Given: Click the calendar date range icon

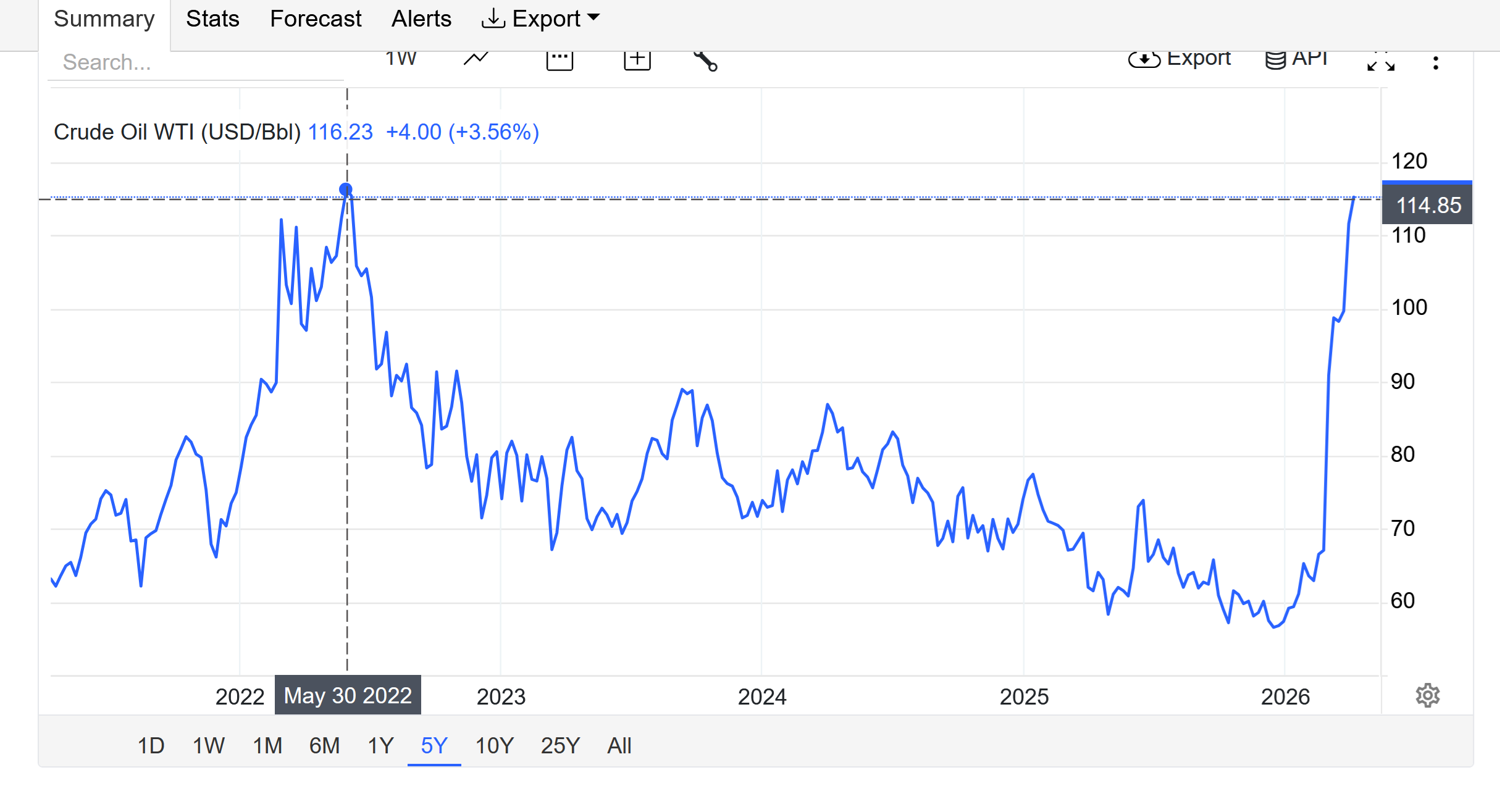Looking at the screenshot, I should (x=559, y=61).
